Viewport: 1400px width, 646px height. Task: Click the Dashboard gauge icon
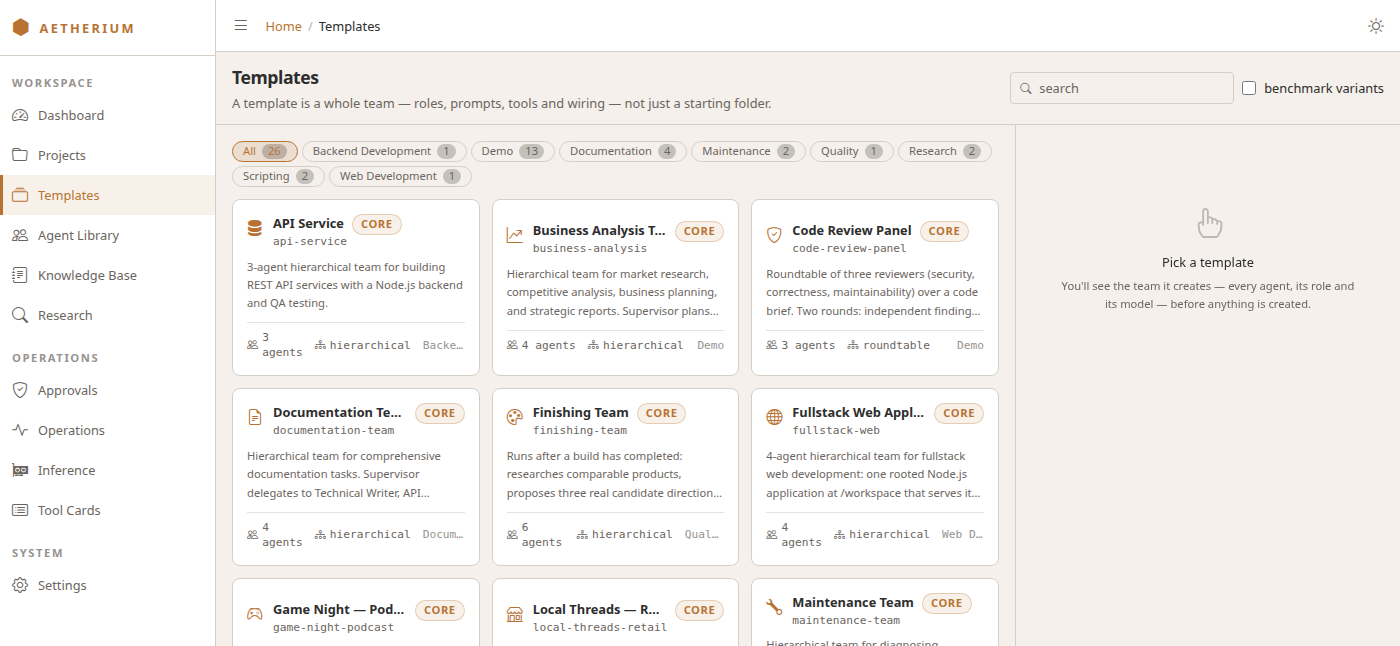pyautogui.click(x=20, y=115)
